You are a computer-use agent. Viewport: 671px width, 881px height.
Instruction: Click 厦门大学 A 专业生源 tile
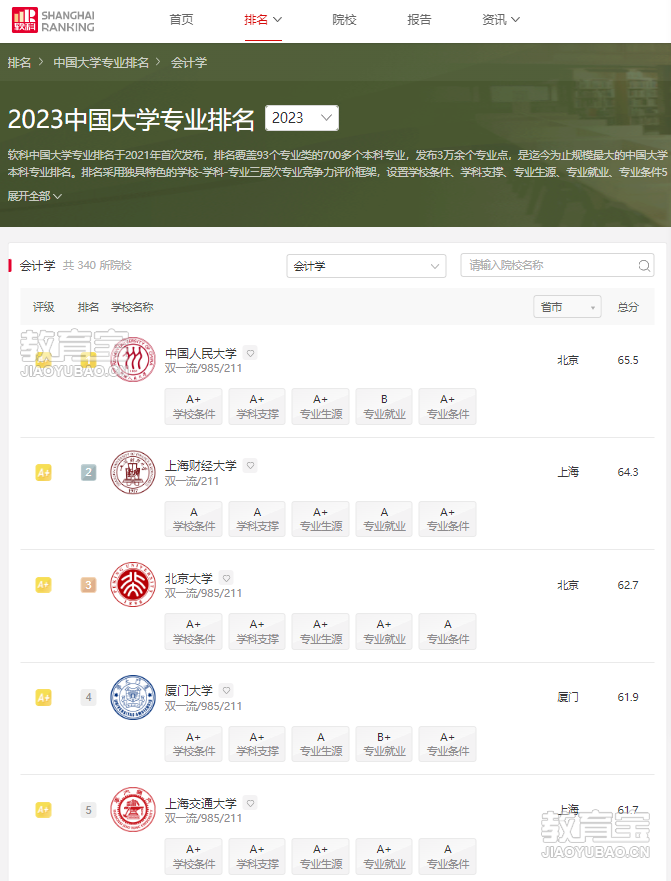[x=321, y=744]
